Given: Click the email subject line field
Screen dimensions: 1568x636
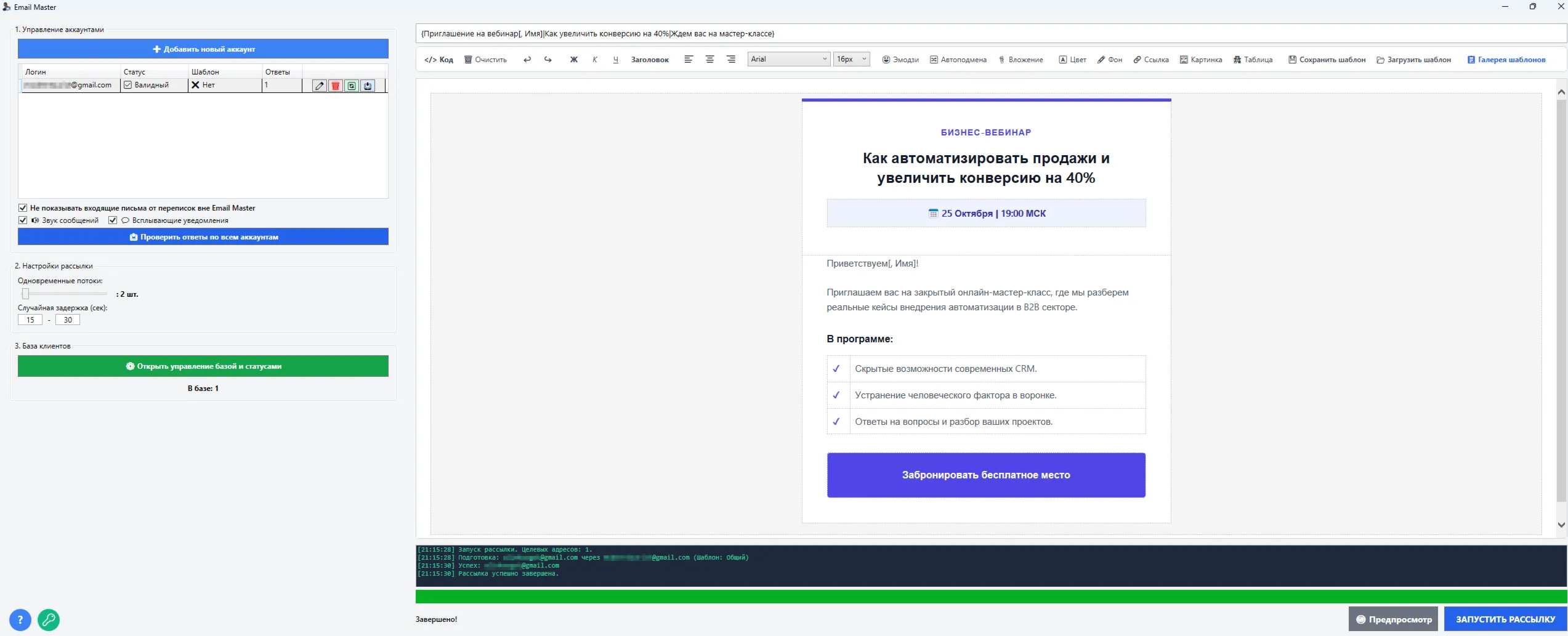Looking at the screenshot, I should coord(990,34).
